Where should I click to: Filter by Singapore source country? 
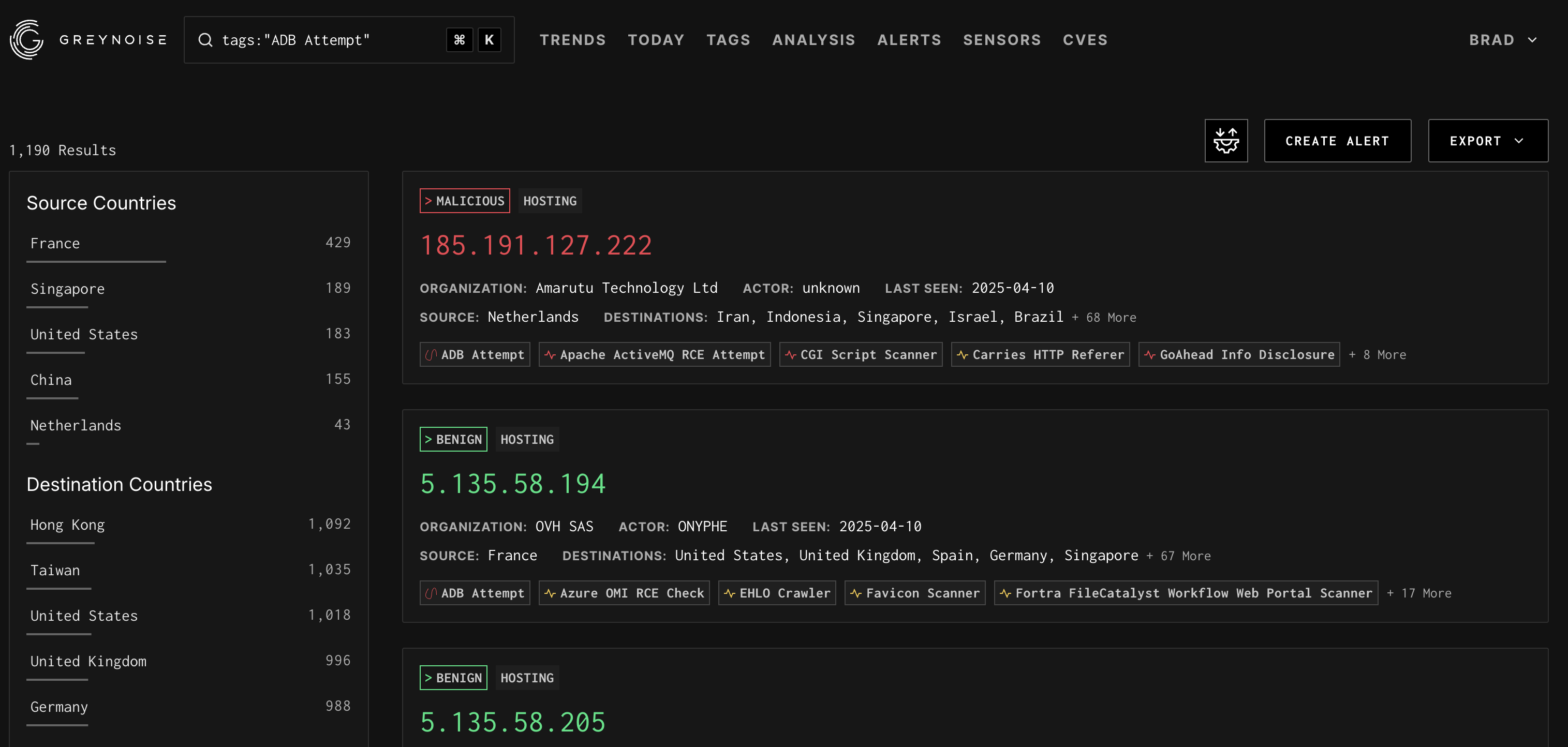(x=68, y=289)
